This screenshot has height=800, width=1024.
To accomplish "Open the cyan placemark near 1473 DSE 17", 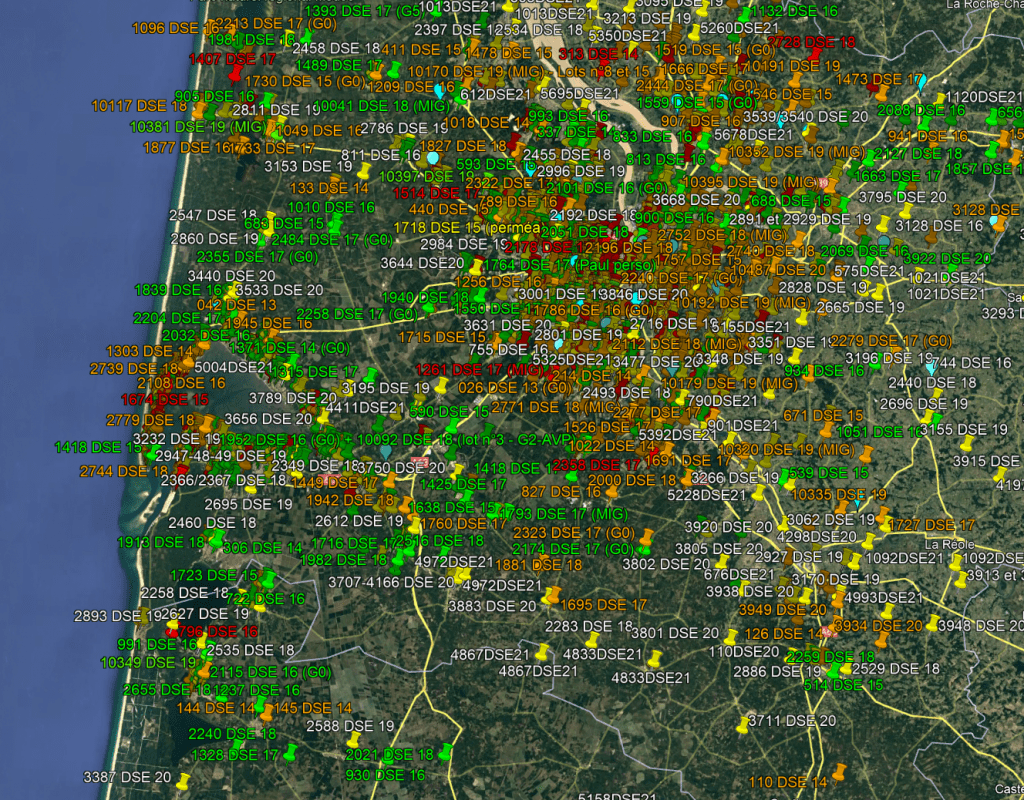I will tap(921, 82).
